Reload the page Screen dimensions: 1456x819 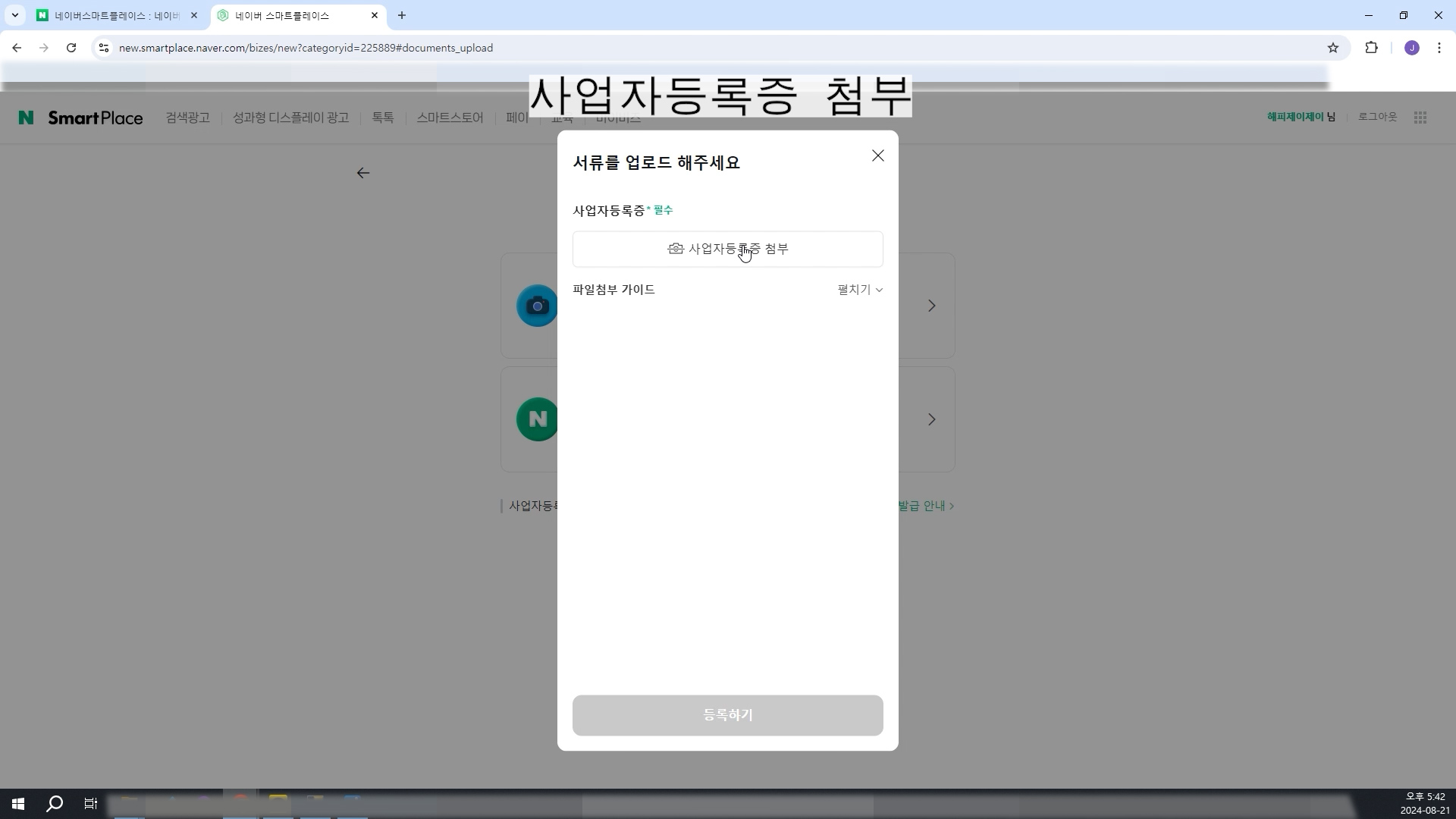71,48
